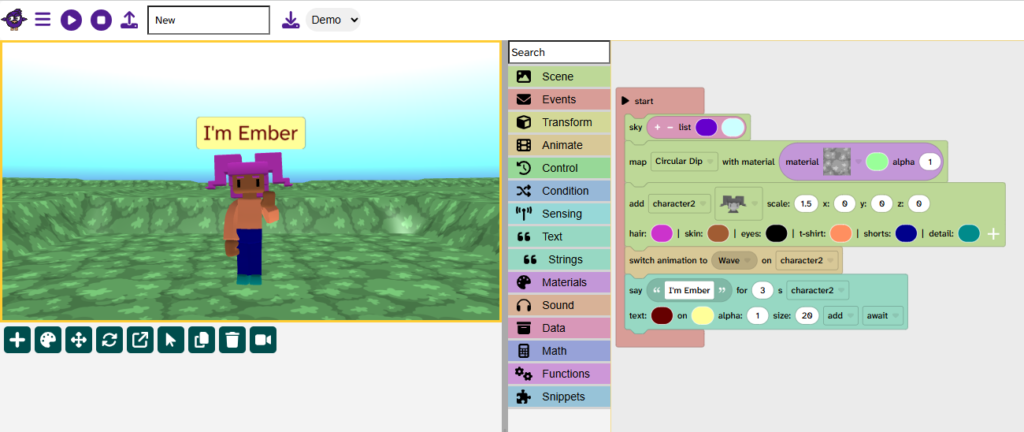Click the Flock bird logo icon
Viewport: 1024px width, 432px height.
14,20
